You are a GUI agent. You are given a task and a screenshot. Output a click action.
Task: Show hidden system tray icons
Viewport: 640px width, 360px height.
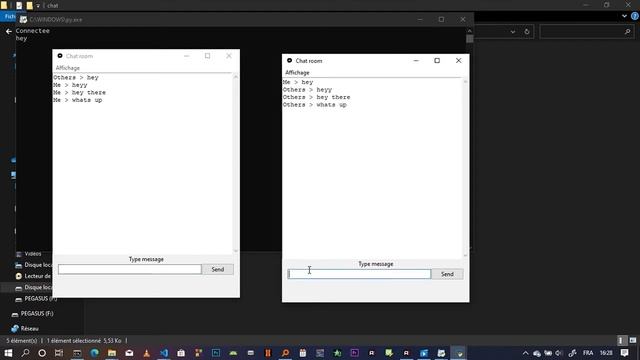point(525,353)
